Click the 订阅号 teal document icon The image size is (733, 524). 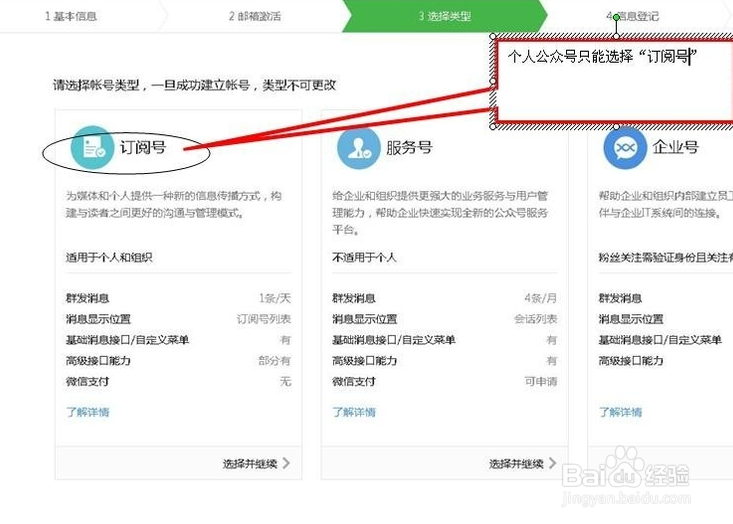92,147
